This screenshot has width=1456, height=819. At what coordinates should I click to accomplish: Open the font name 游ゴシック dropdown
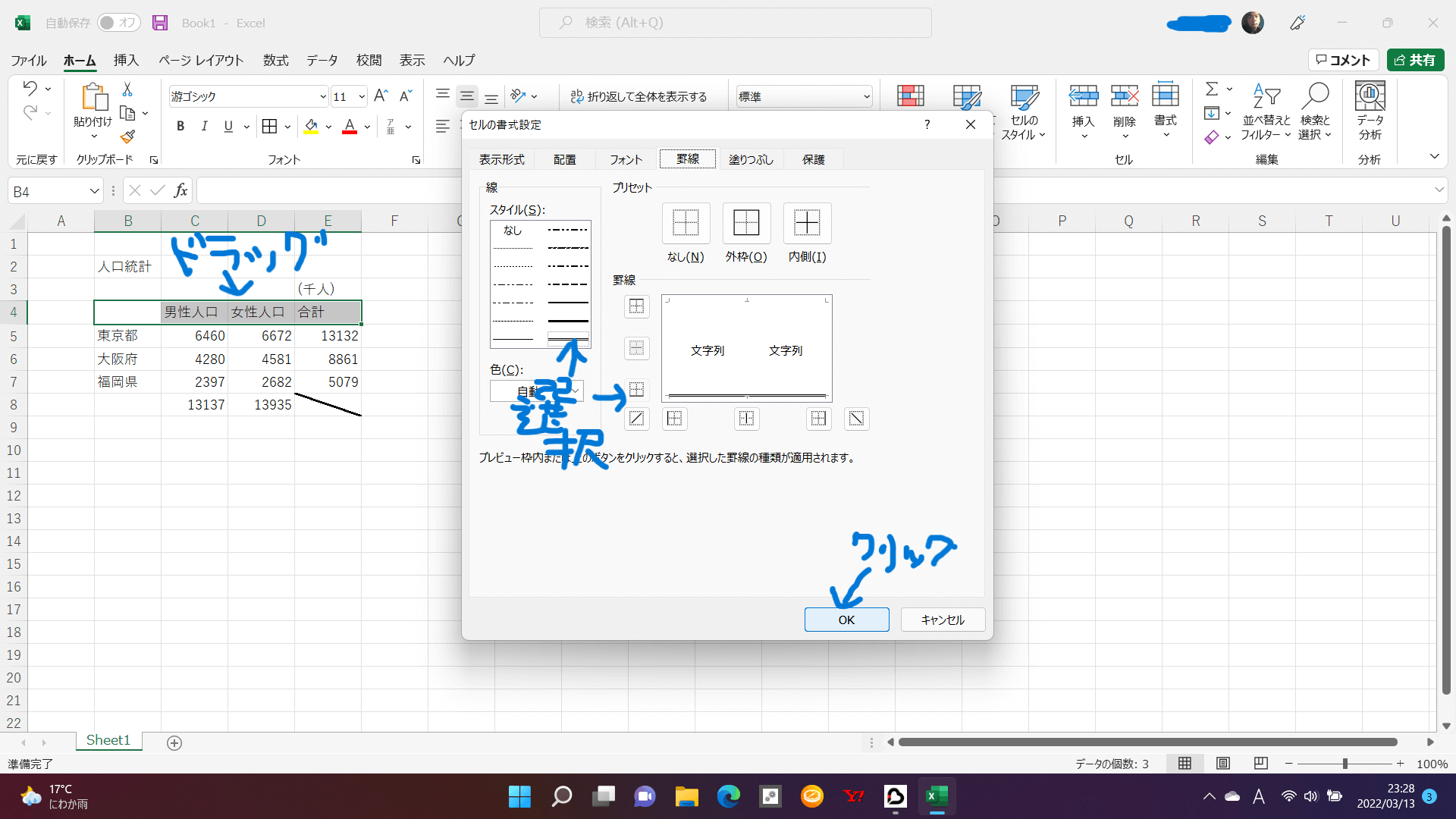(322, 96)
